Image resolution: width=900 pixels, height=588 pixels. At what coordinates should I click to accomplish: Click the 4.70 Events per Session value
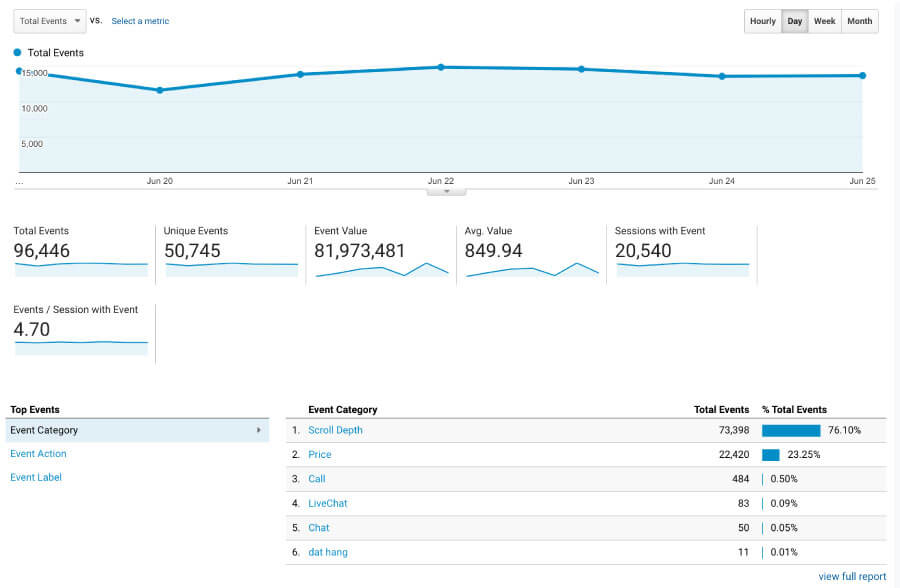coord(32,329)
